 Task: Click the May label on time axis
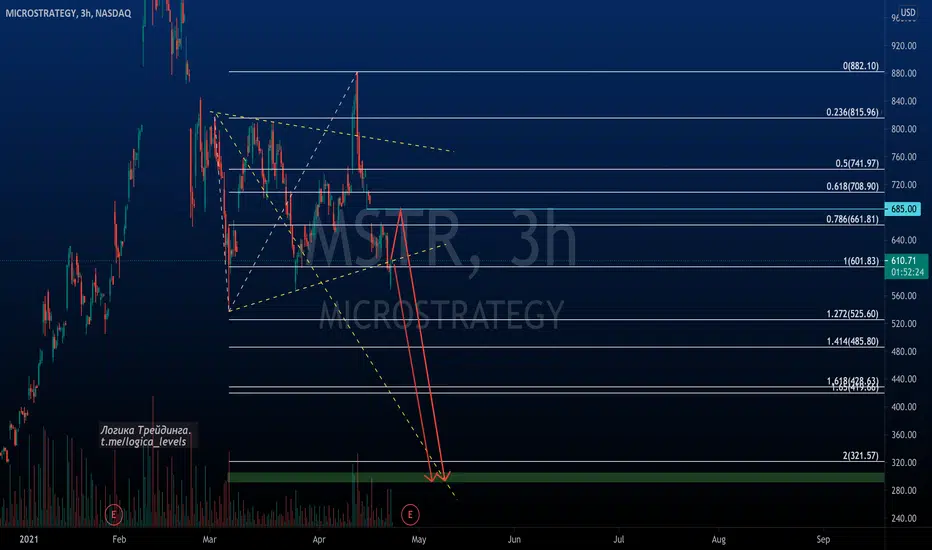point(419,539)
